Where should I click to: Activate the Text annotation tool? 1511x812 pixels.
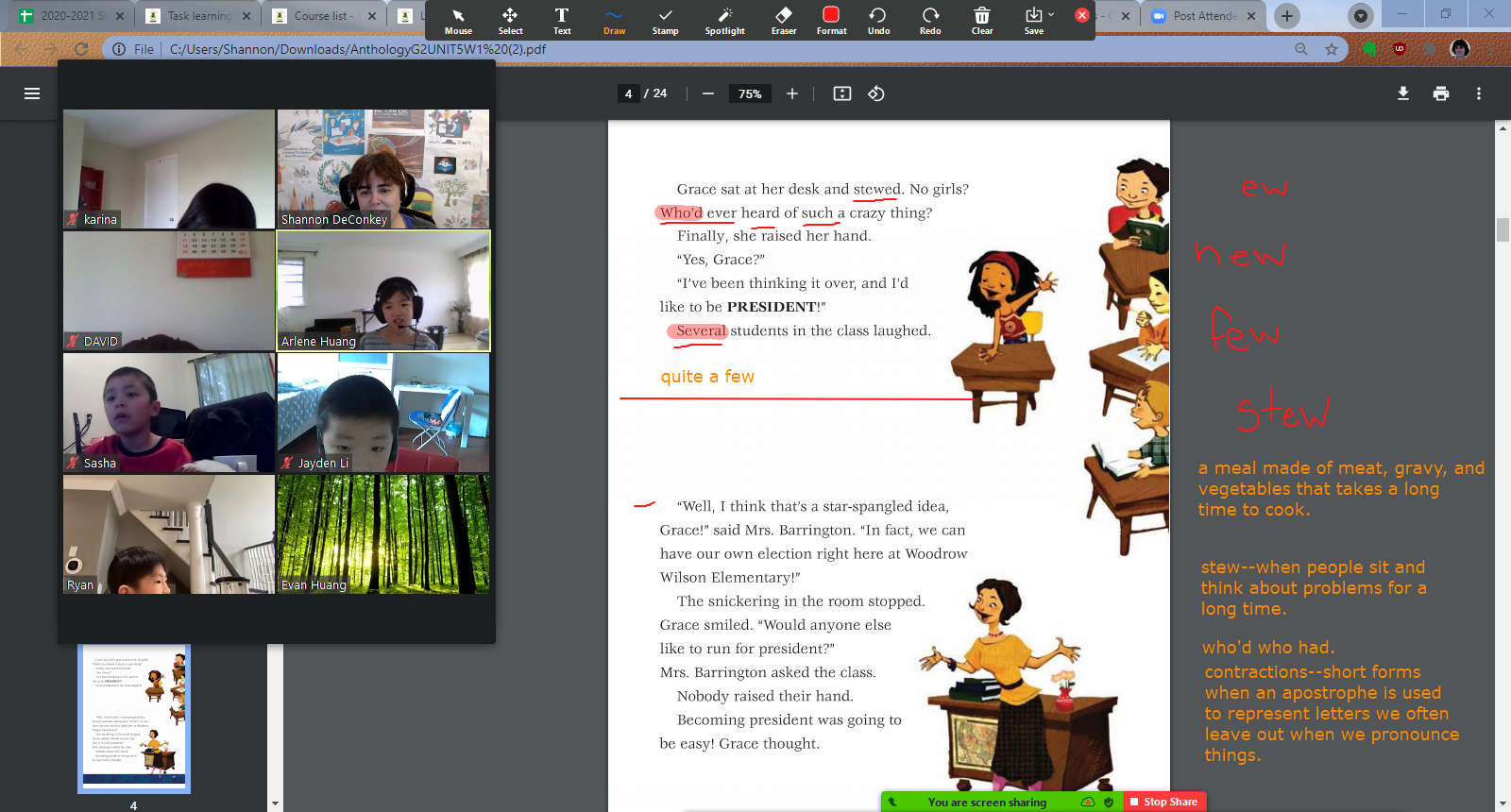[x=562, y=21]
